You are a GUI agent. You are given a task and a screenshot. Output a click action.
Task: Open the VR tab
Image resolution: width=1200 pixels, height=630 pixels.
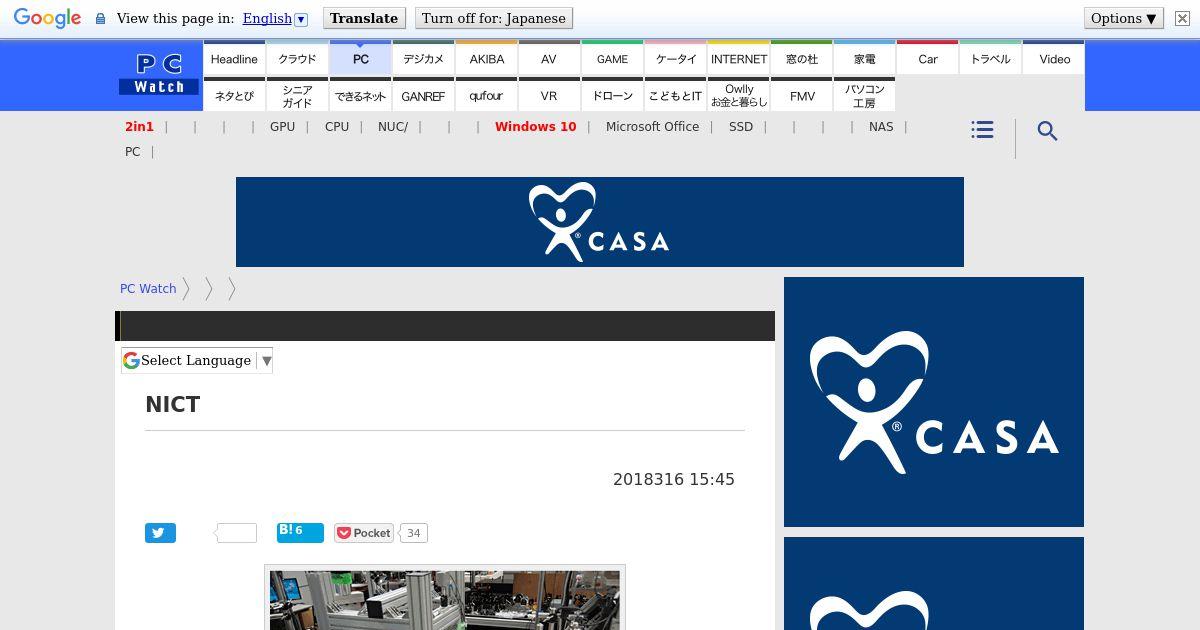pyautogui.click(x=549, y=96)
